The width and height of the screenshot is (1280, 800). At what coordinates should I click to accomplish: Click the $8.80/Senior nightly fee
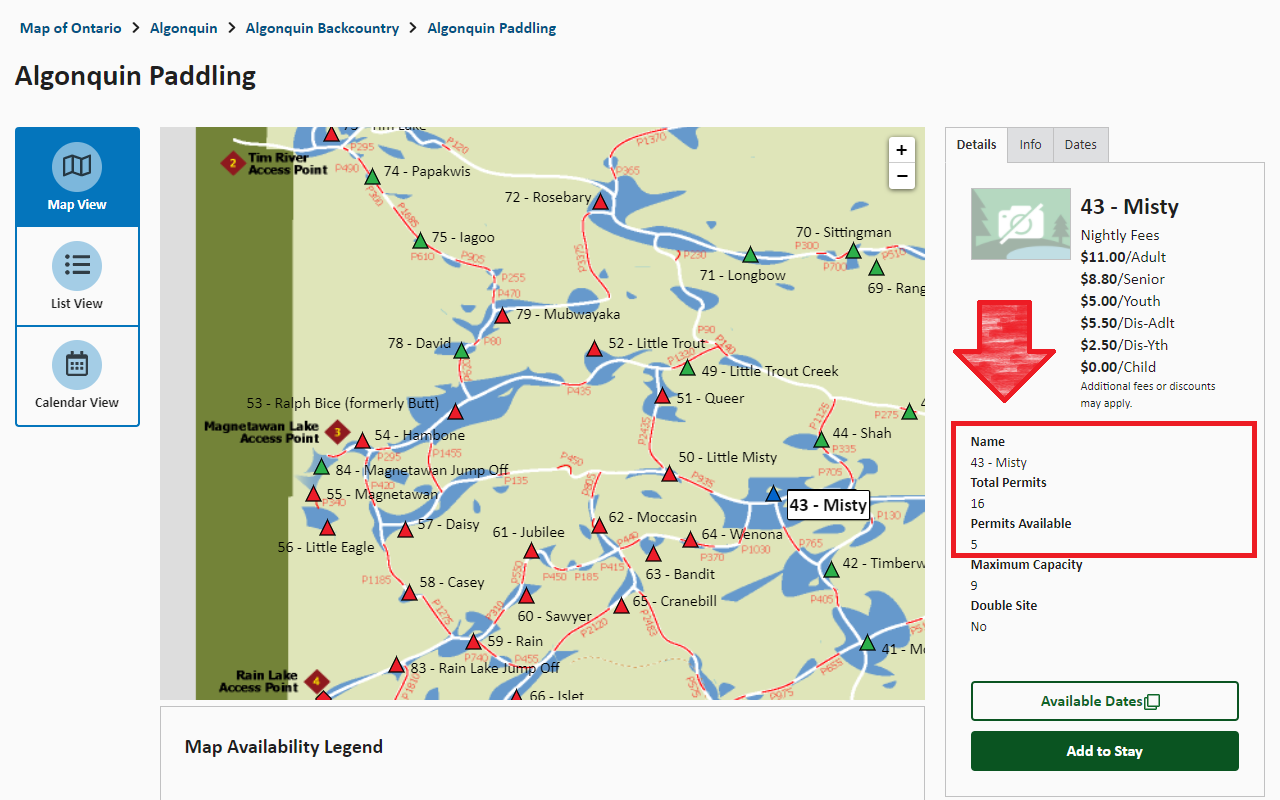pos(1122,279)
